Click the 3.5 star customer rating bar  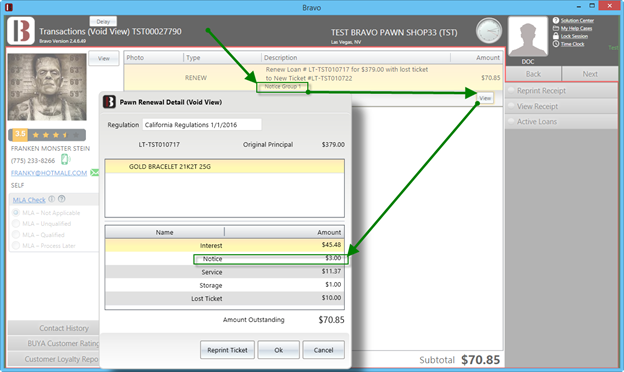click(47, 134)
